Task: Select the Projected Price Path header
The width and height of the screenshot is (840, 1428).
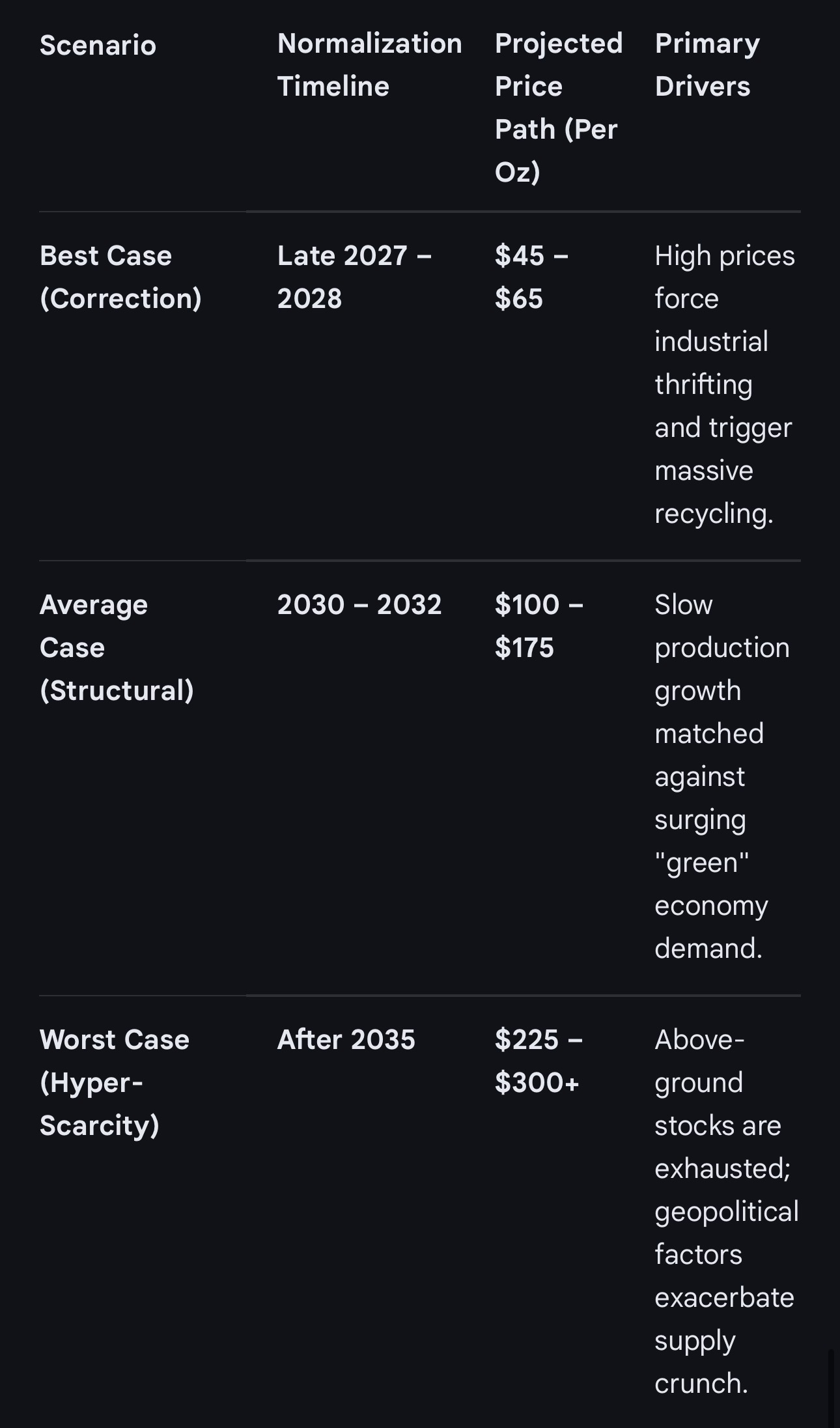Action: point(558,107)
